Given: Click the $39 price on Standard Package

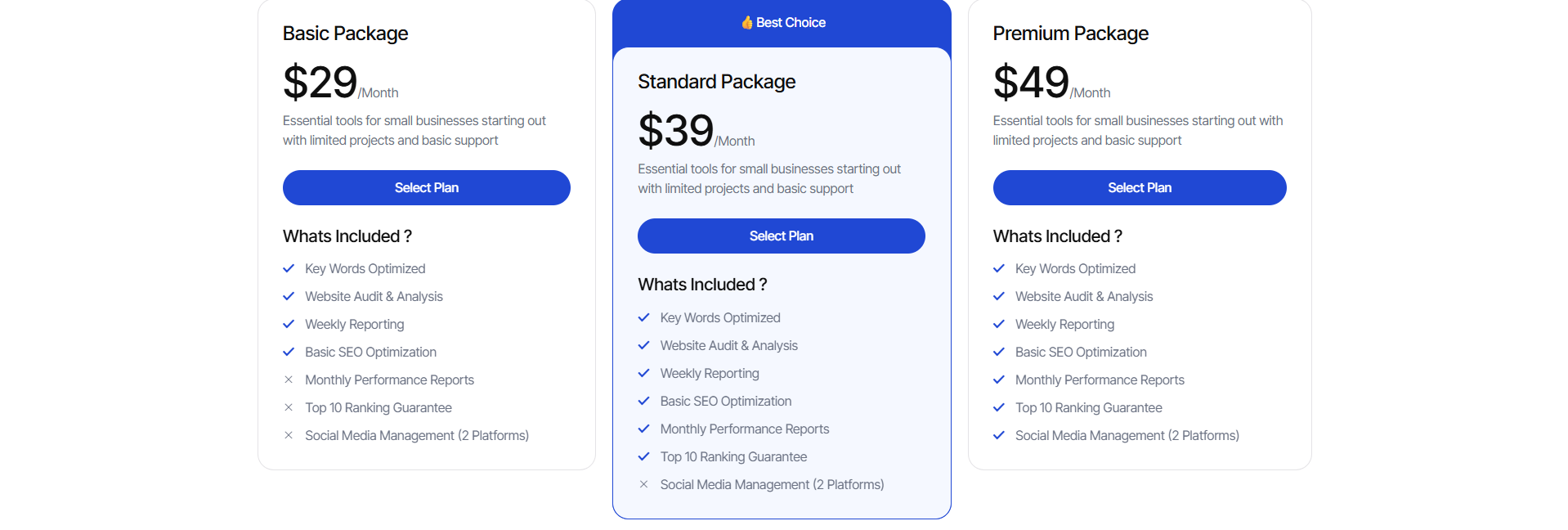Looking at the screenshot, I should (674, 130).
